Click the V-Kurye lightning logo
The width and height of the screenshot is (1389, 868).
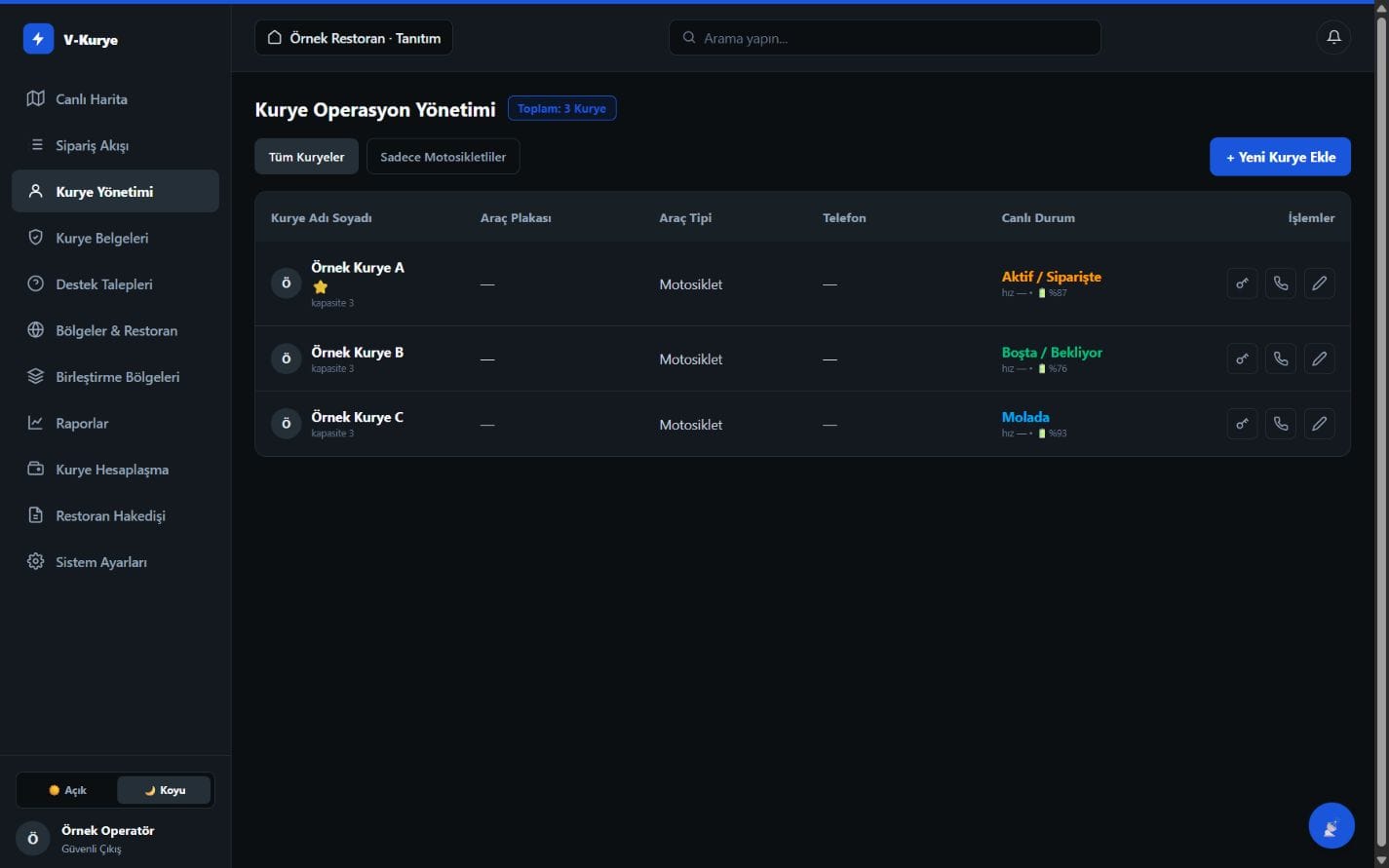[38, 39]
